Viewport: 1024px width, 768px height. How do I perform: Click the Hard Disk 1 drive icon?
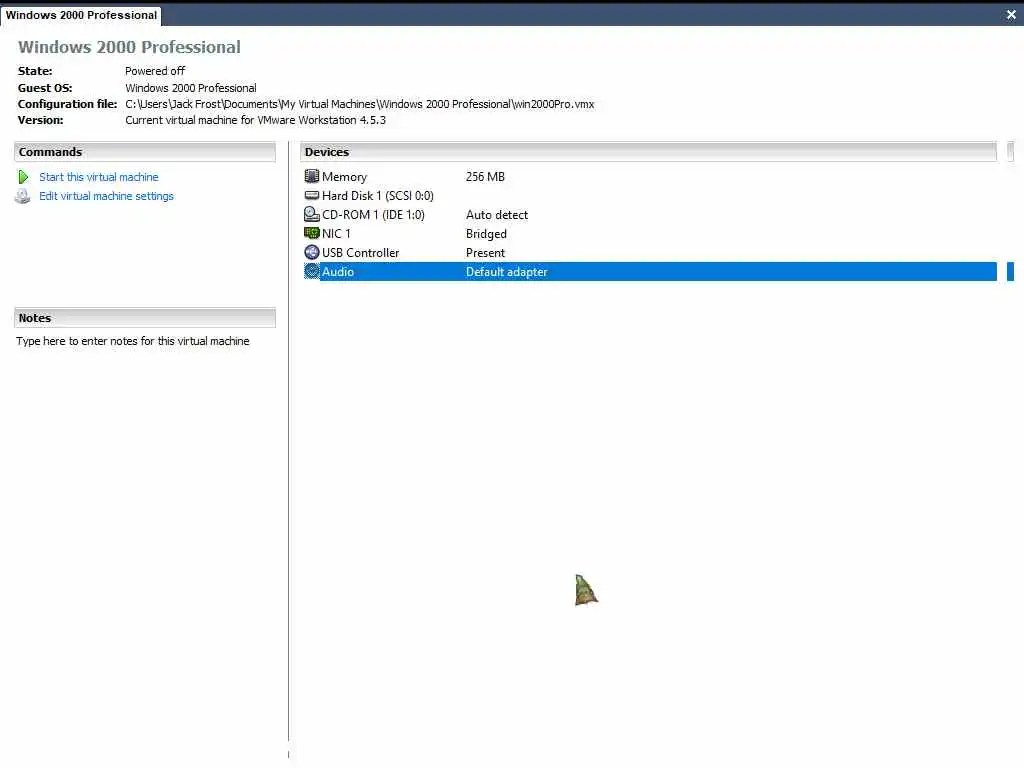tap(312, 195)
